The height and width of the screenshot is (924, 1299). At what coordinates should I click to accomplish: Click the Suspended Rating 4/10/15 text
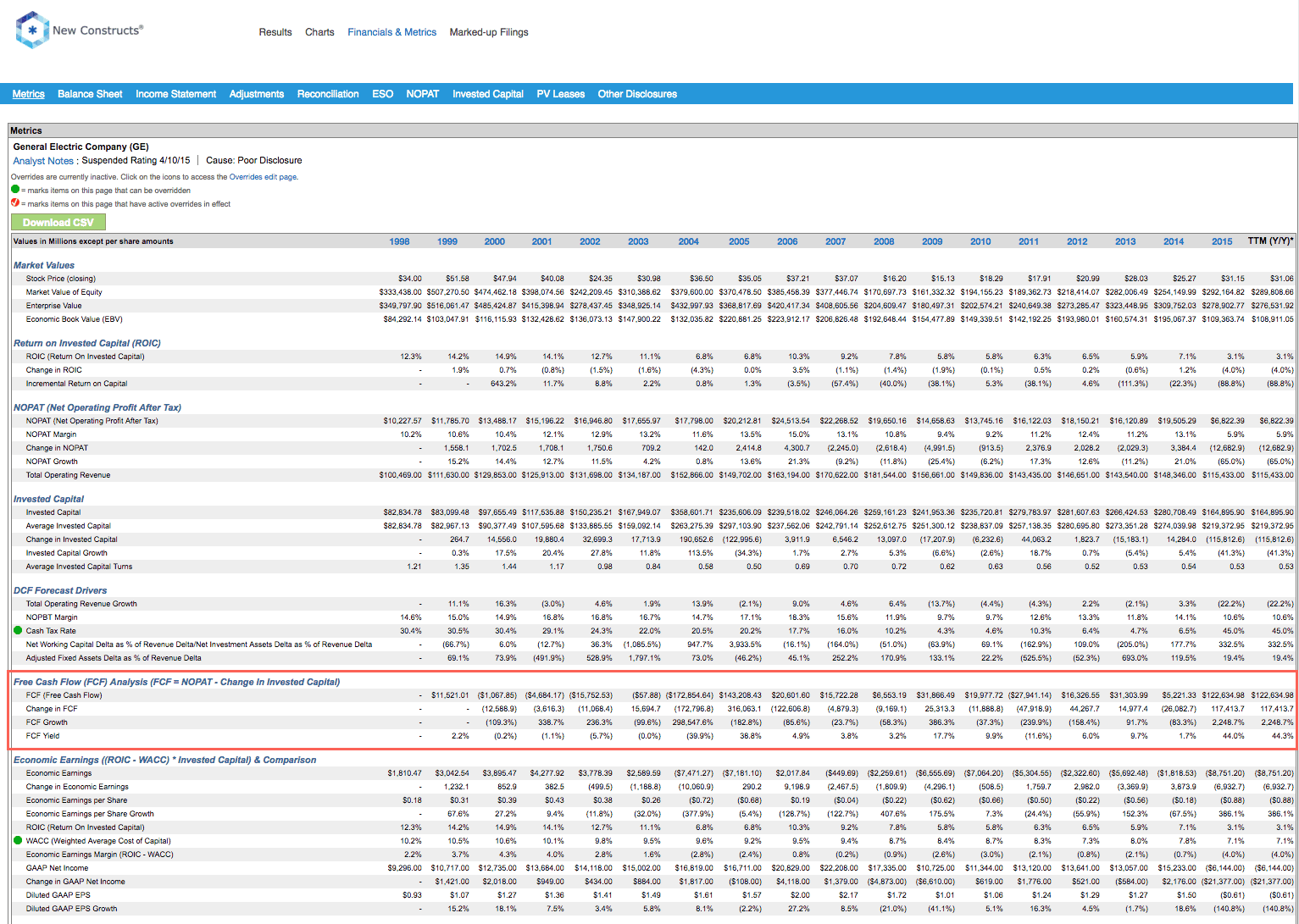[x=136, y=160]
